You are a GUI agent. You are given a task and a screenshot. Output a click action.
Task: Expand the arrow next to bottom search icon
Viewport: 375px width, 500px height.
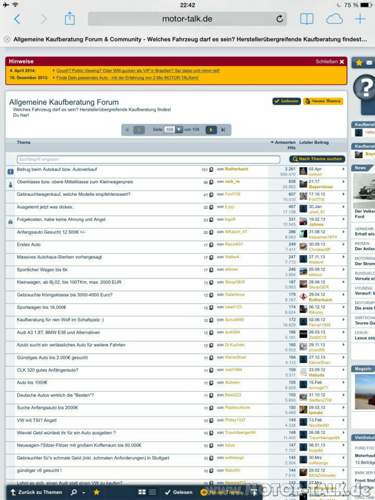84,492
